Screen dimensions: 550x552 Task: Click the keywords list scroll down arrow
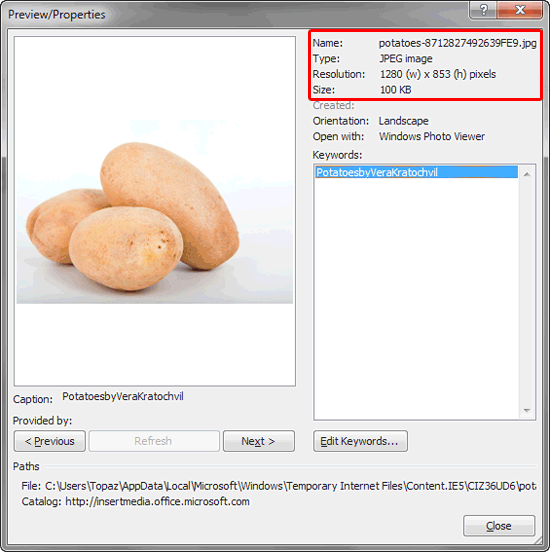(x=527, y=410)
